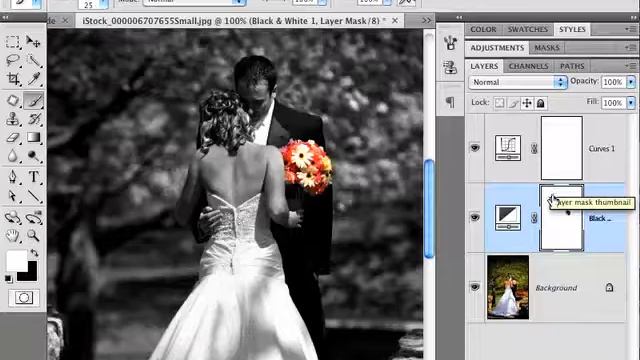Open the Layers panel options menu
Image resolution: width=640 pixels, height=360 pixels.
[631, 66]
